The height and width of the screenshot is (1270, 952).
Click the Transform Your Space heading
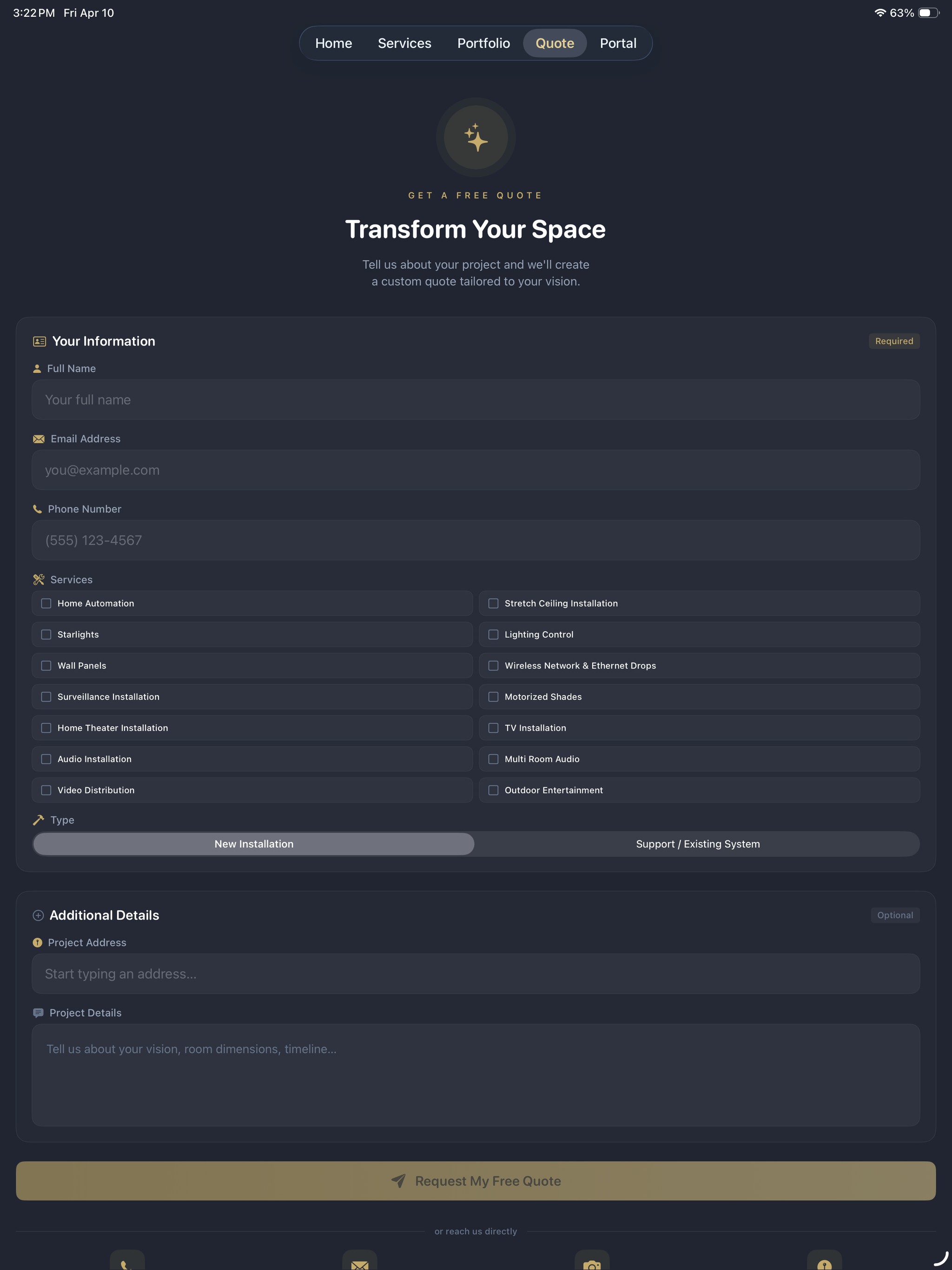coord(476,229)
